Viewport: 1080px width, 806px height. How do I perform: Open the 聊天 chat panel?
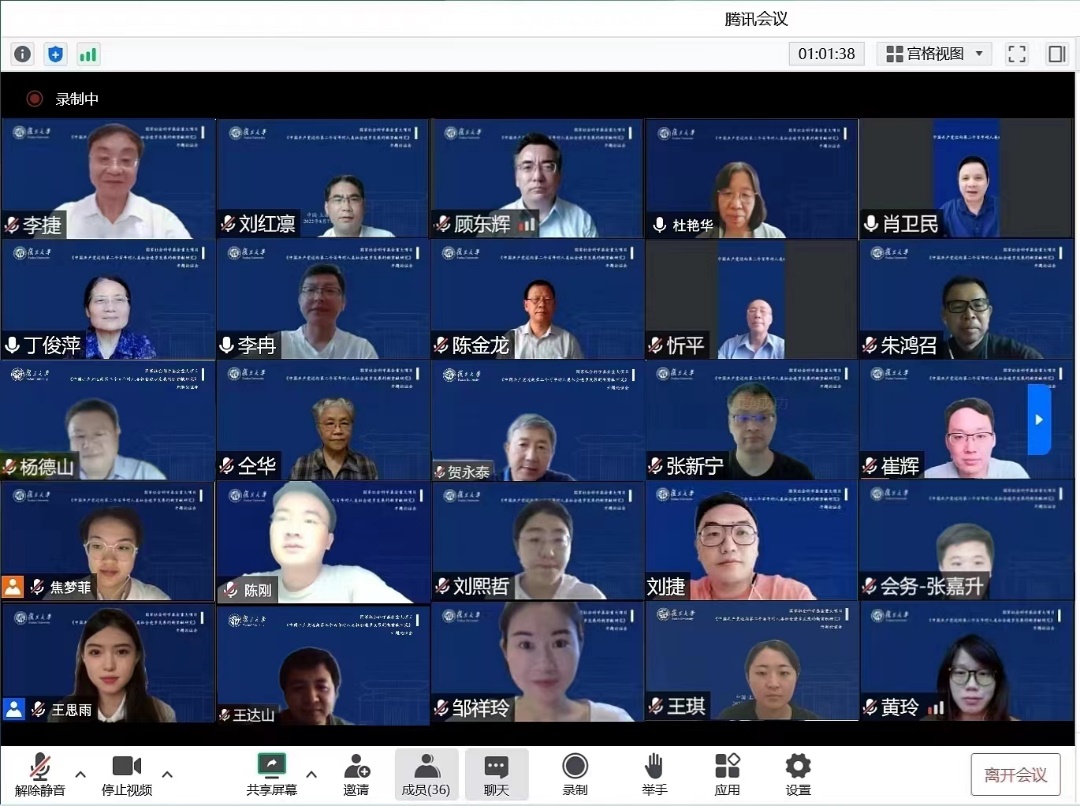(x=496, y=774)
